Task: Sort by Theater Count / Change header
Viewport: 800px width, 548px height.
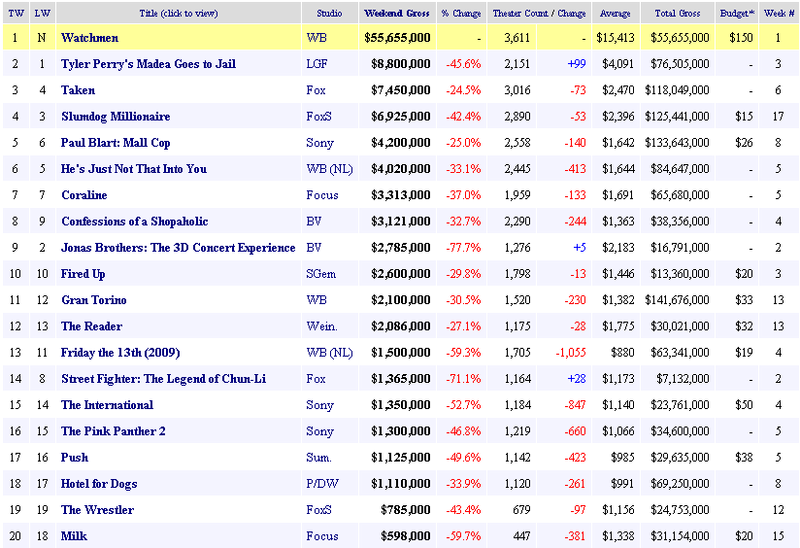Action: pyautogui.click(x=538, y=13)
